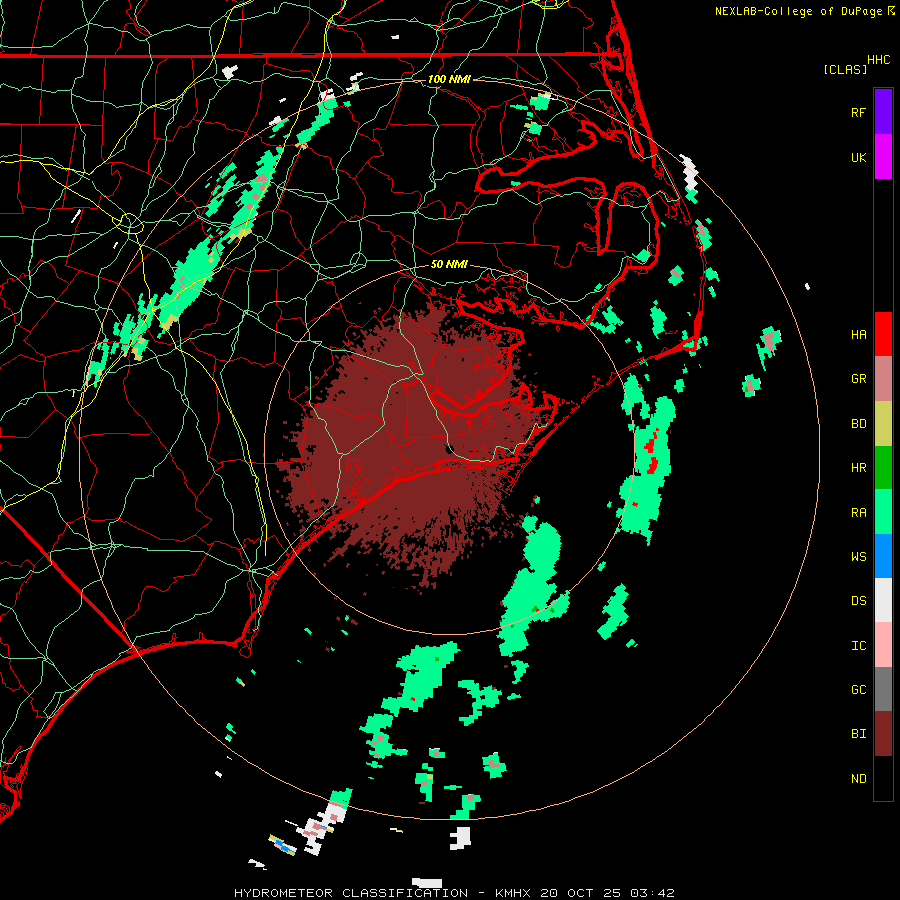The height and width of the screenshot is (900, 900).
Task: Click the GR legend label
Action: pos(858,379)
